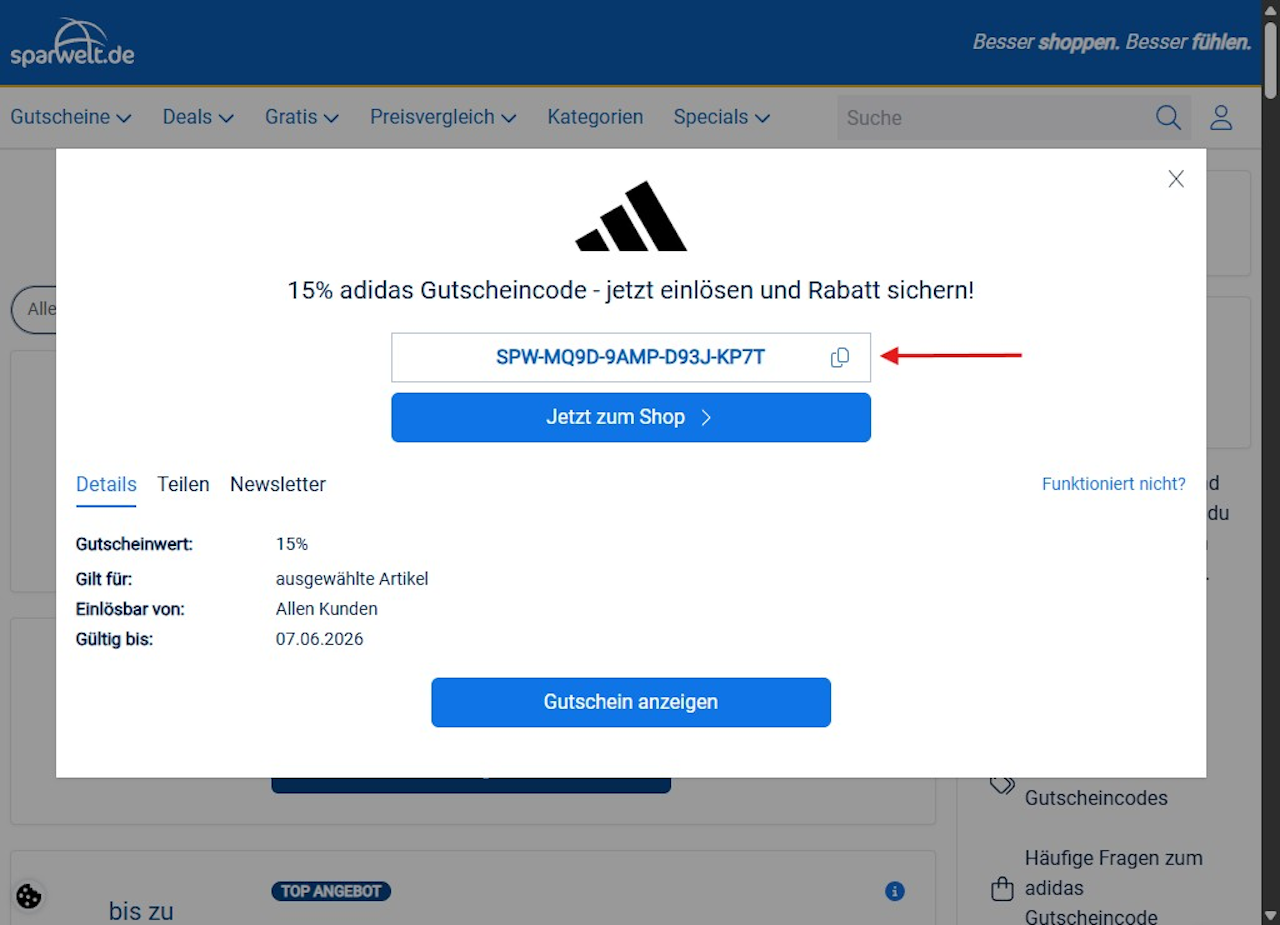Close the adidas coupon dialog with the X

1176,179
